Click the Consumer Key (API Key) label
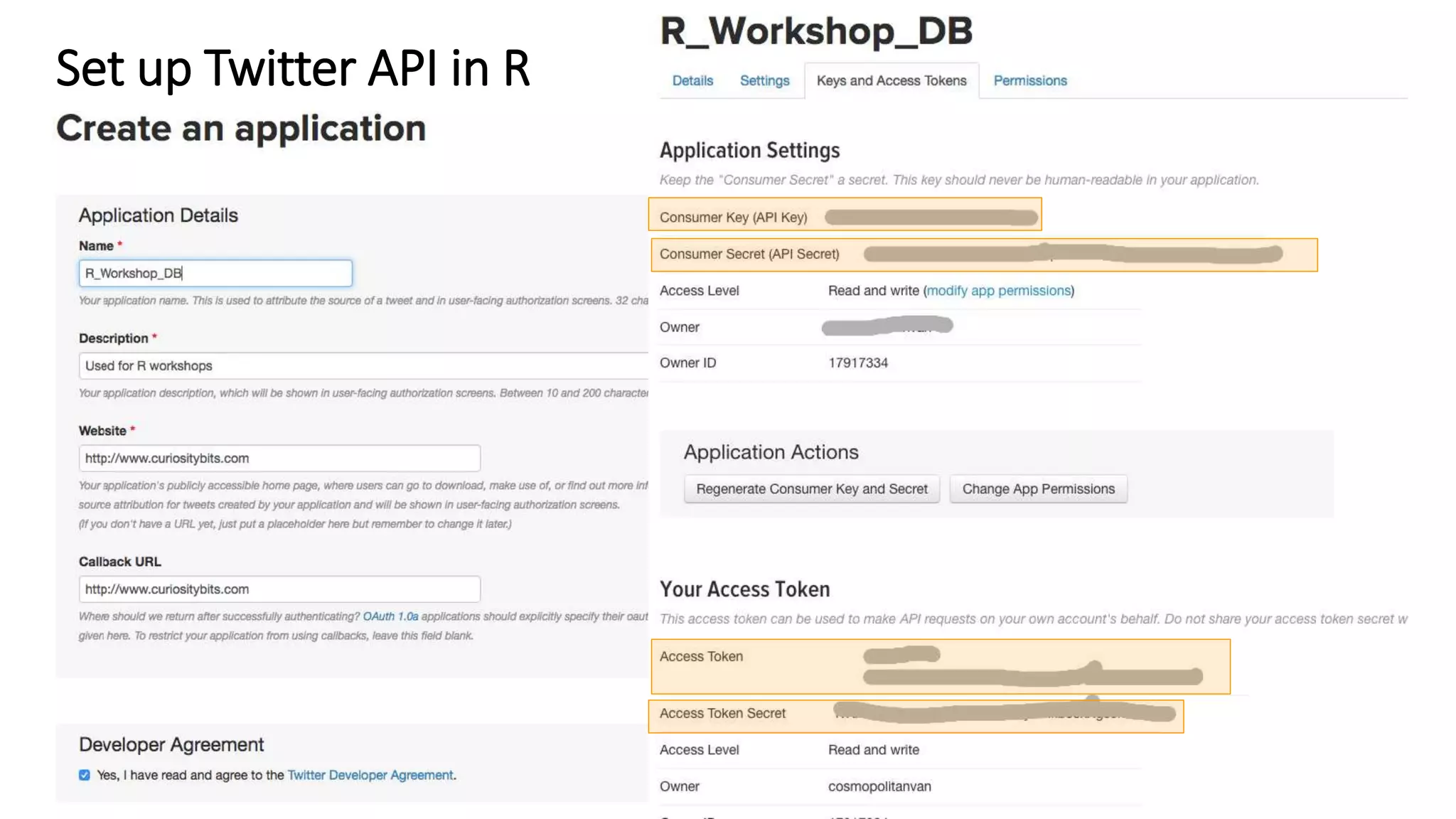Viewport: 1456px width, 819px height. tap(734, 218)
